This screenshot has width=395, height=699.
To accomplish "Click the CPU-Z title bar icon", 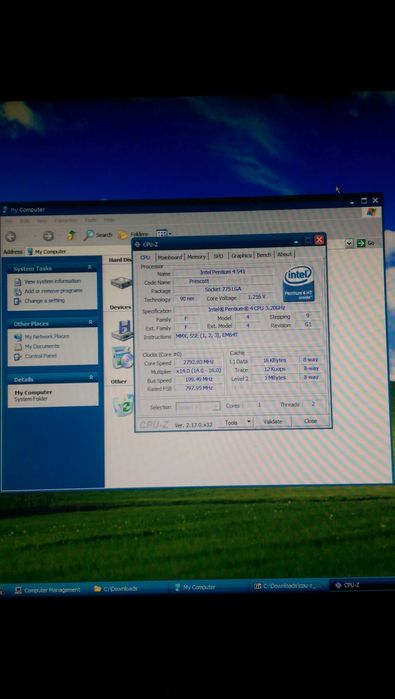I will (x=137, y=244).
